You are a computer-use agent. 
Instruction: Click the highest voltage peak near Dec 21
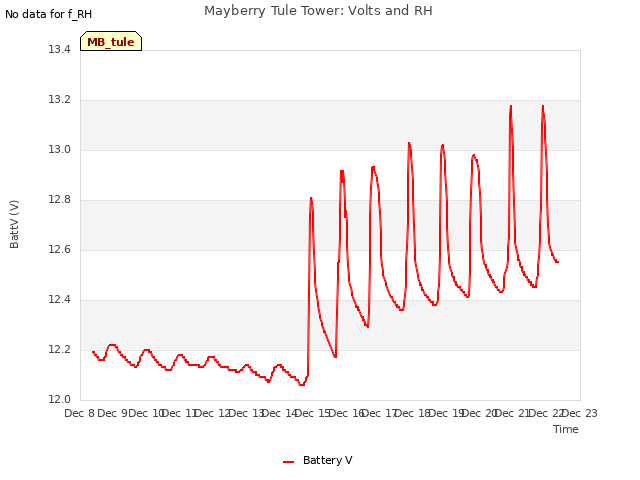coord(511,106)
